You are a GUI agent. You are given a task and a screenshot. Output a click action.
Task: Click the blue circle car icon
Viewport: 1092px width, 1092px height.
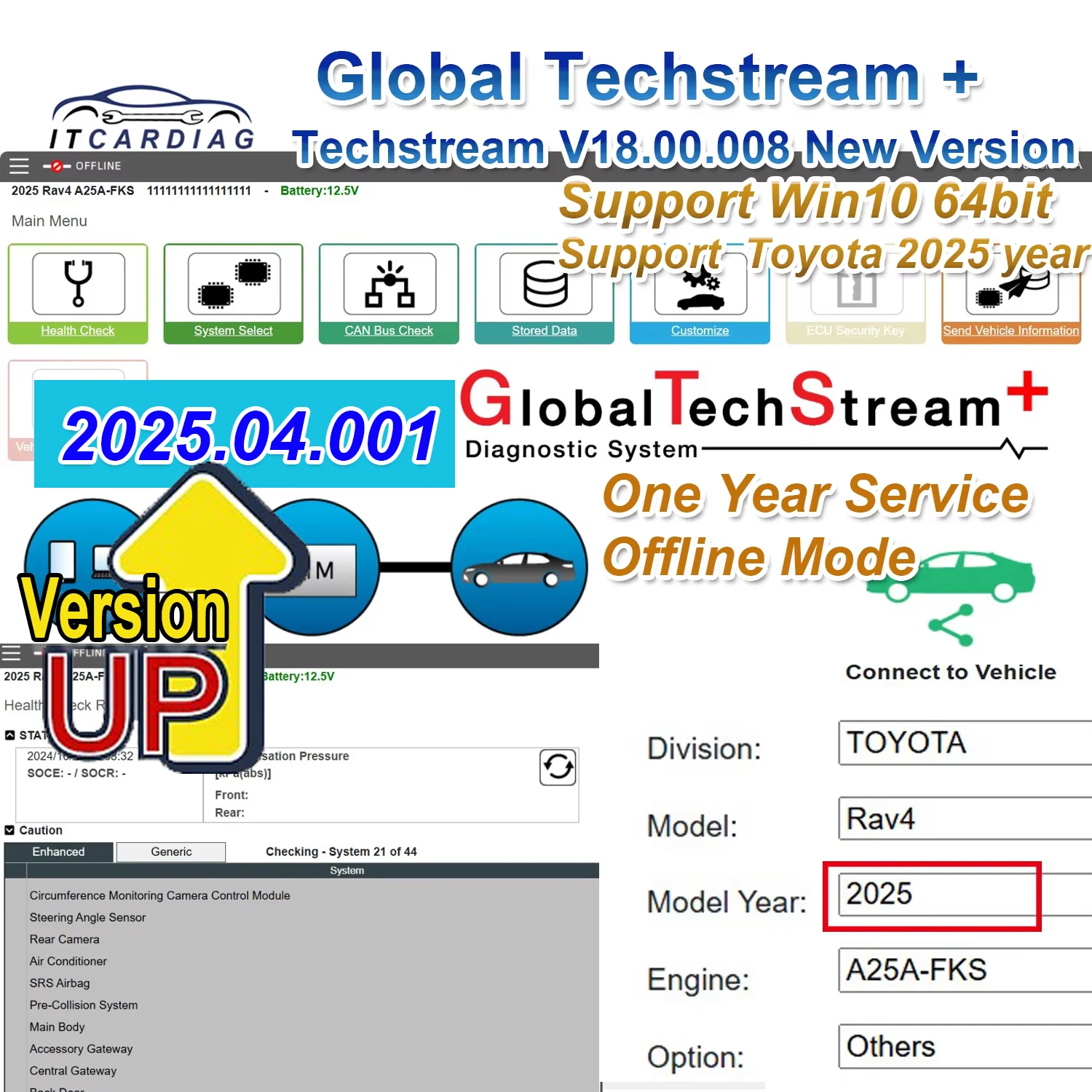tap(519, 567)
